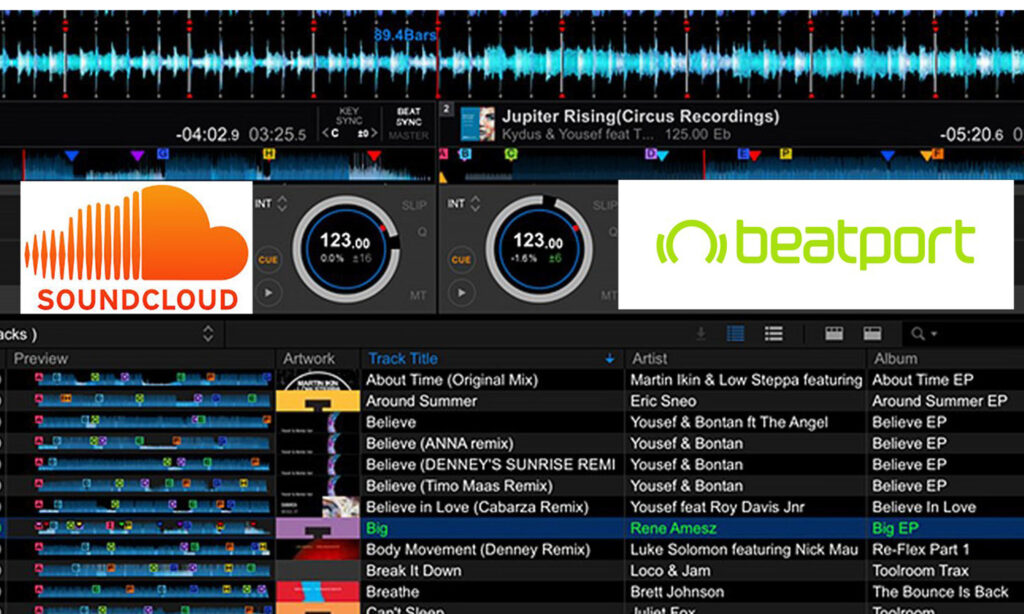
Task: Set deck 1 as MASTER
Action: [x=409, y=136]
